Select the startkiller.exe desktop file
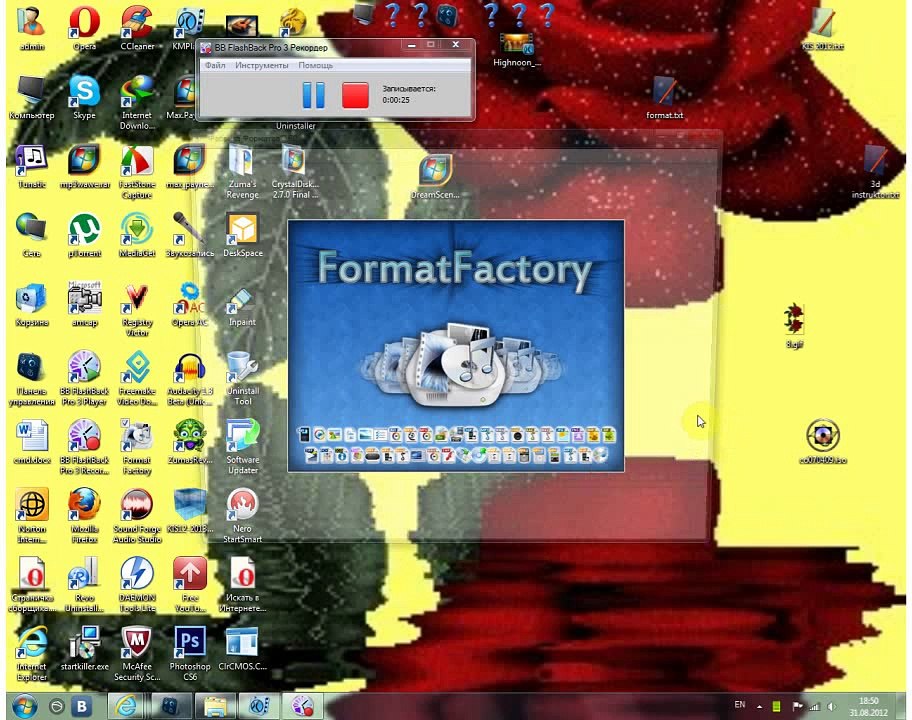 click(x=84, y=650)
